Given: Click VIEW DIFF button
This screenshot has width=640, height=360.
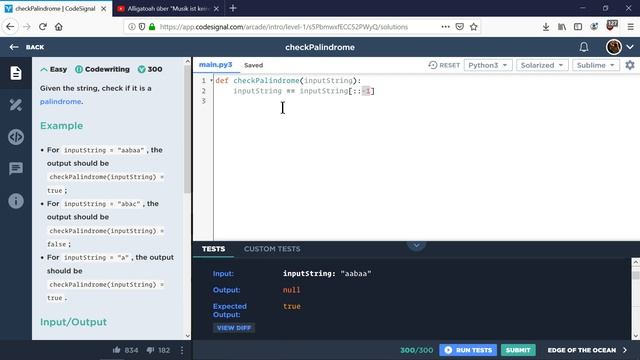Looking at the screenshot, I should (234, 328).
